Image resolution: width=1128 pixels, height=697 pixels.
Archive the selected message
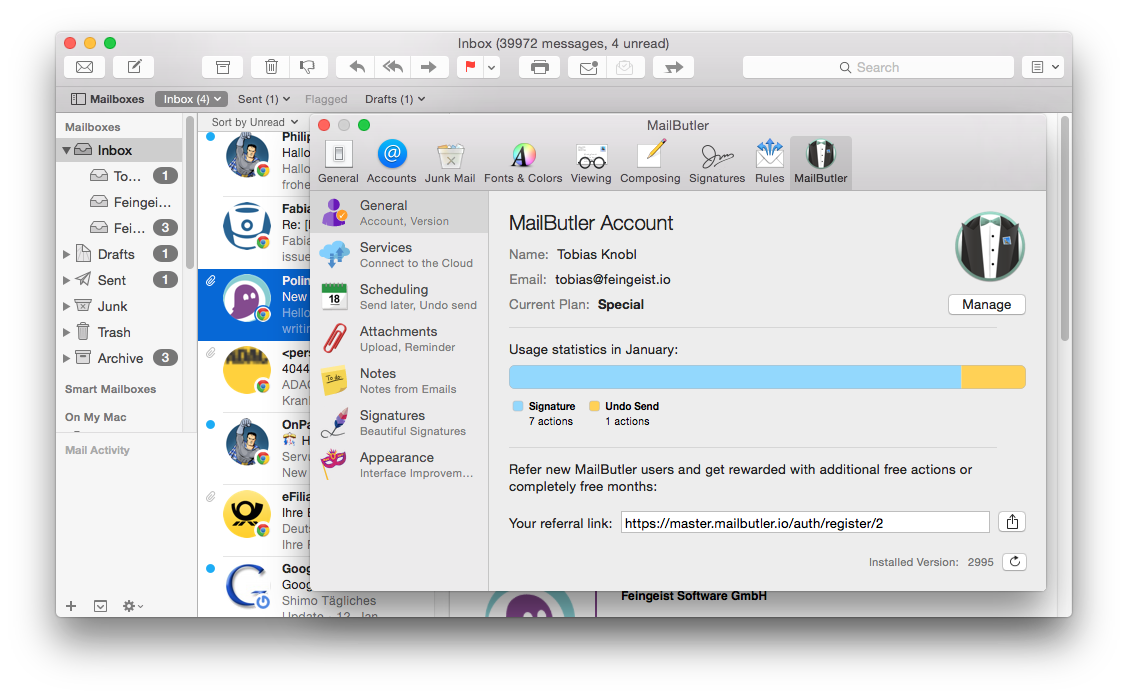point(222,67)
